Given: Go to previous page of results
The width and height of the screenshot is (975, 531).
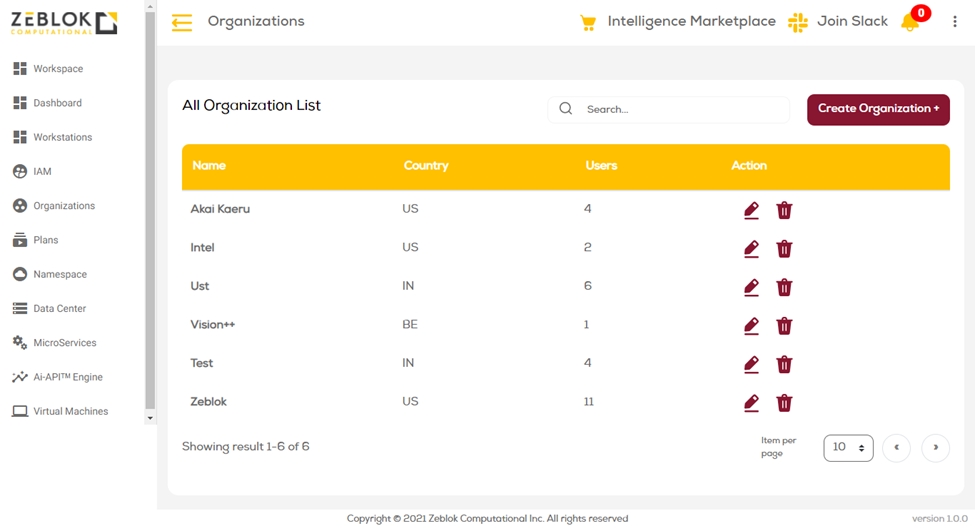Looking at the screenshot, I should click(896, 448).
